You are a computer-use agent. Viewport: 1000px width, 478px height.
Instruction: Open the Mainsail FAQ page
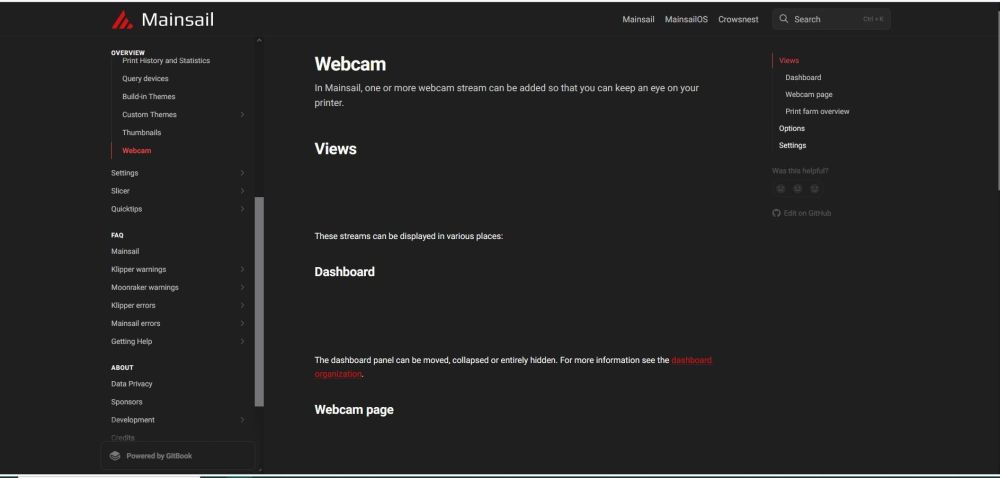tap(125, 251)
